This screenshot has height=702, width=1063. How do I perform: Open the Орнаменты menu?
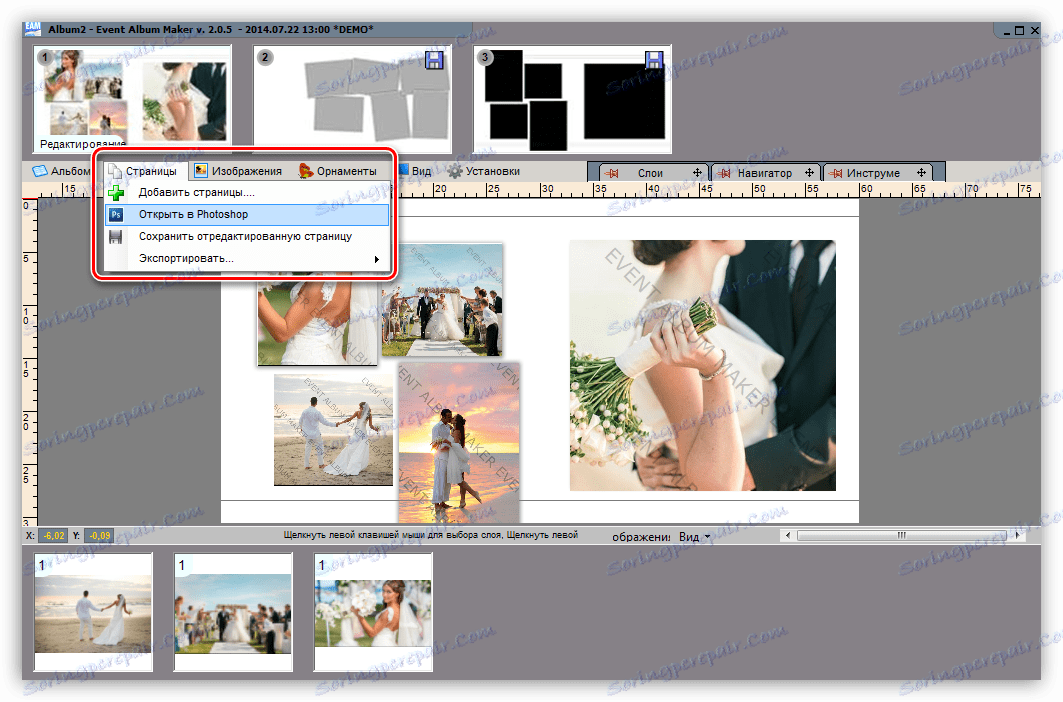click(338, 171)
